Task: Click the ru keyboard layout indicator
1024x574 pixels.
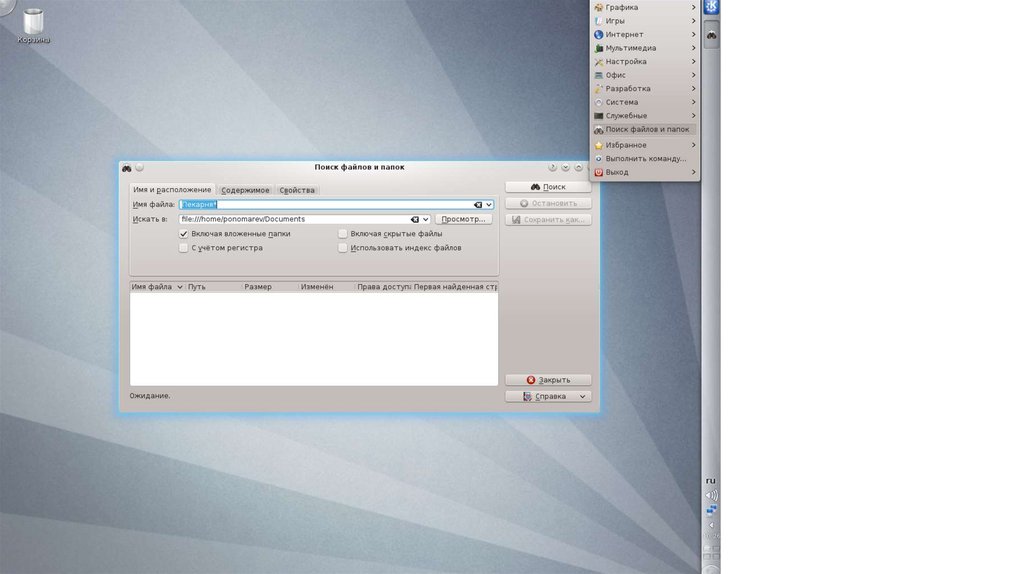Action: (x=711, y=481)
